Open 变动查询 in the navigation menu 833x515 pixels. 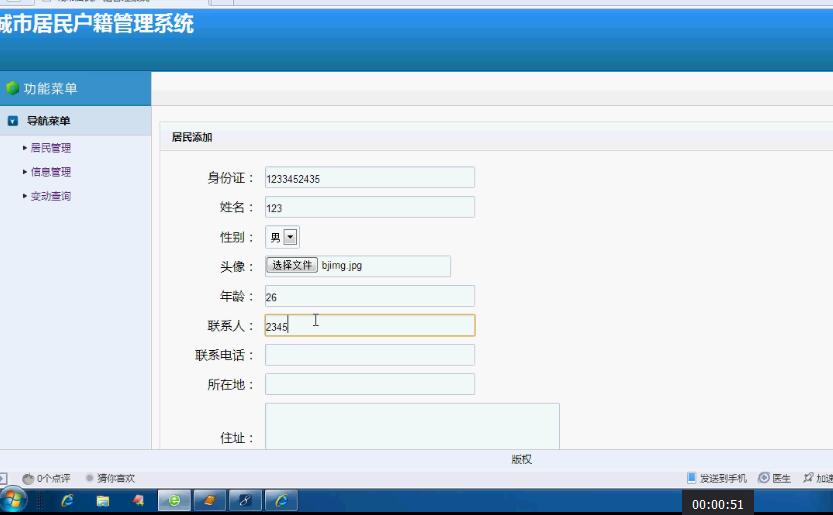[x=50, y=196]
